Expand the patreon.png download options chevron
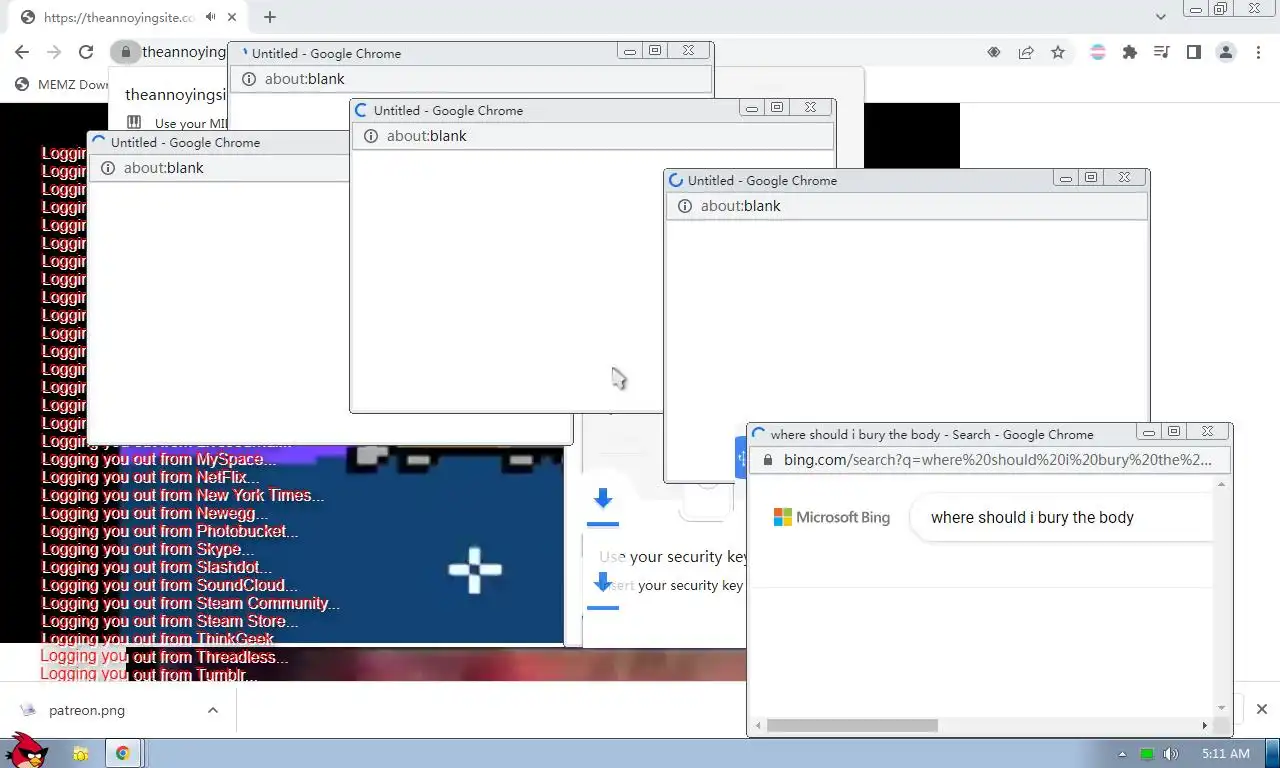The height and width of the screenshot is (768, 1280). [x=212, y=710]
